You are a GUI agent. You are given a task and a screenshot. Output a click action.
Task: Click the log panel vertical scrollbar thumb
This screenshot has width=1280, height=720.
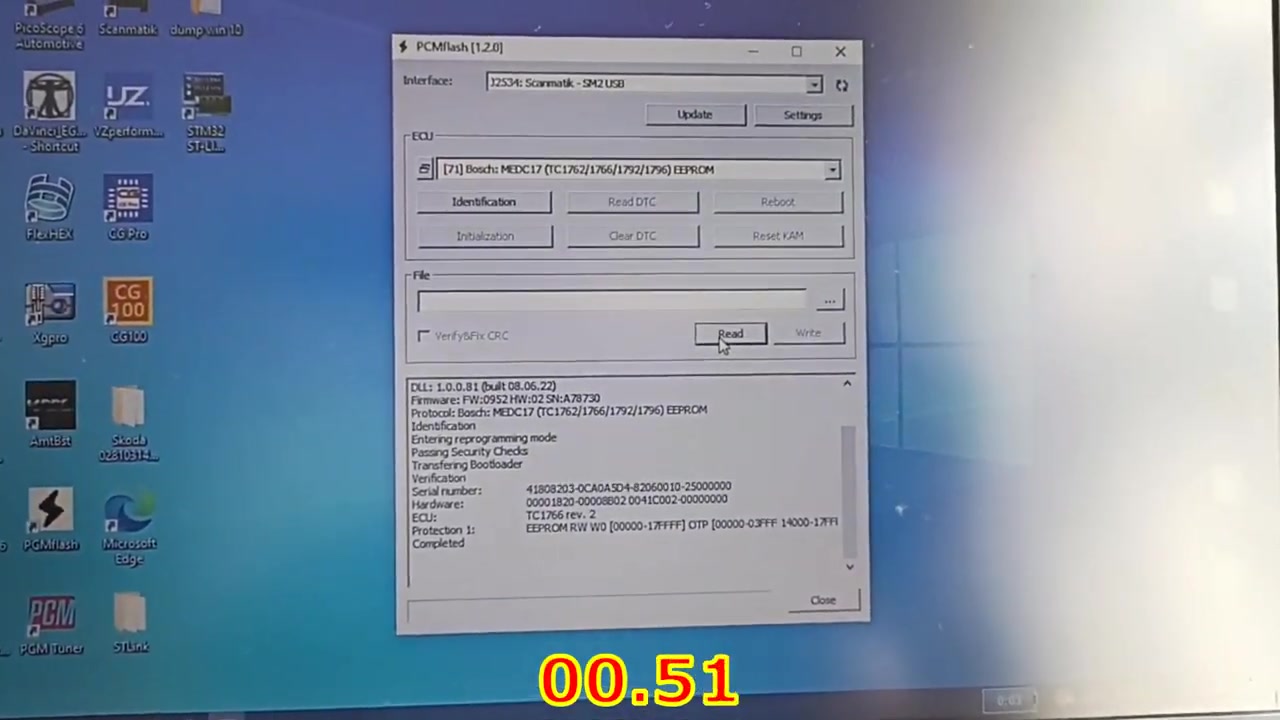coord(849,491)
